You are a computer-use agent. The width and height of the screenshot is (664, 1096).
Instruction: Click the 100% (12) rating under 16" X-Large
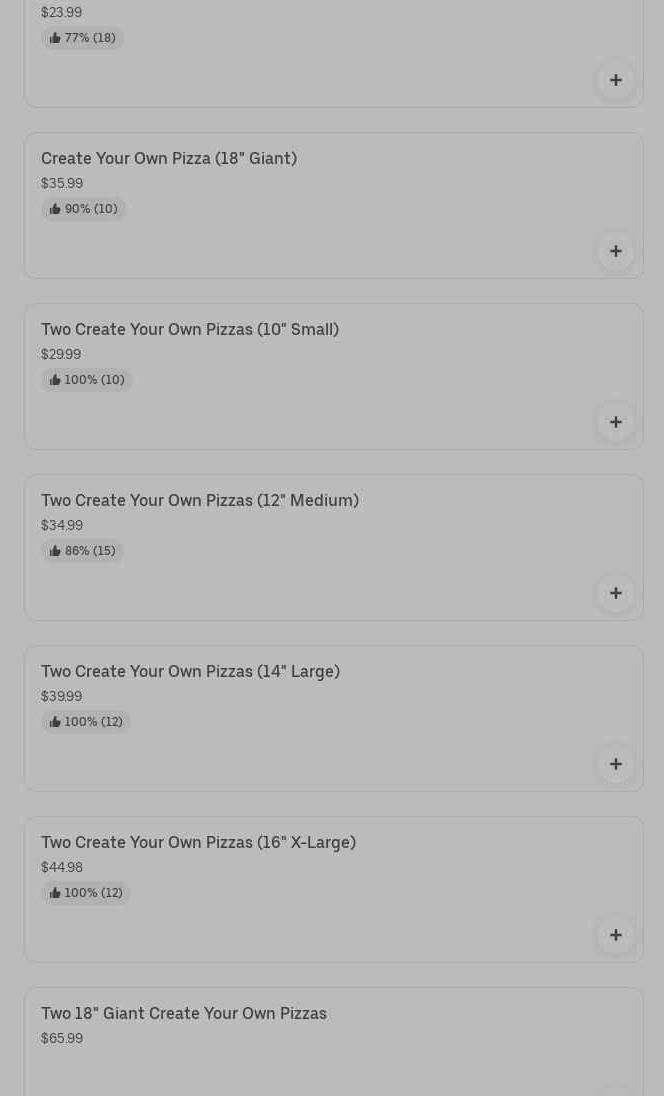coord(86,893)
